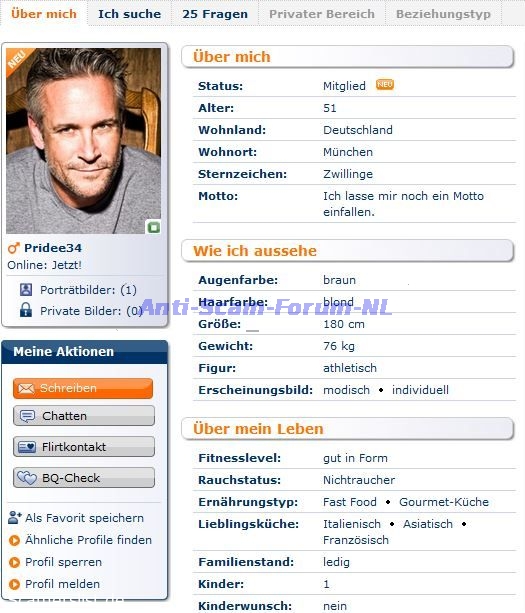Click the padlock icon beside Private Bilder
Image resolution: width=525 pixels, height=613 pixels.
[26, 310]
